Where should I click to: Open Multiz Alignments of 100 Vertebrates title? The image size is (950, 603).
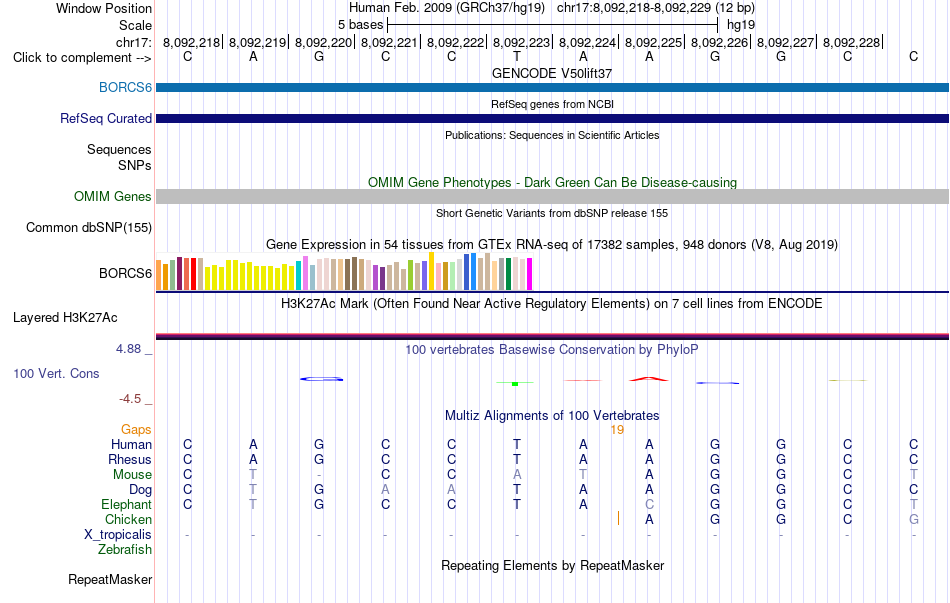pos(552,415)
